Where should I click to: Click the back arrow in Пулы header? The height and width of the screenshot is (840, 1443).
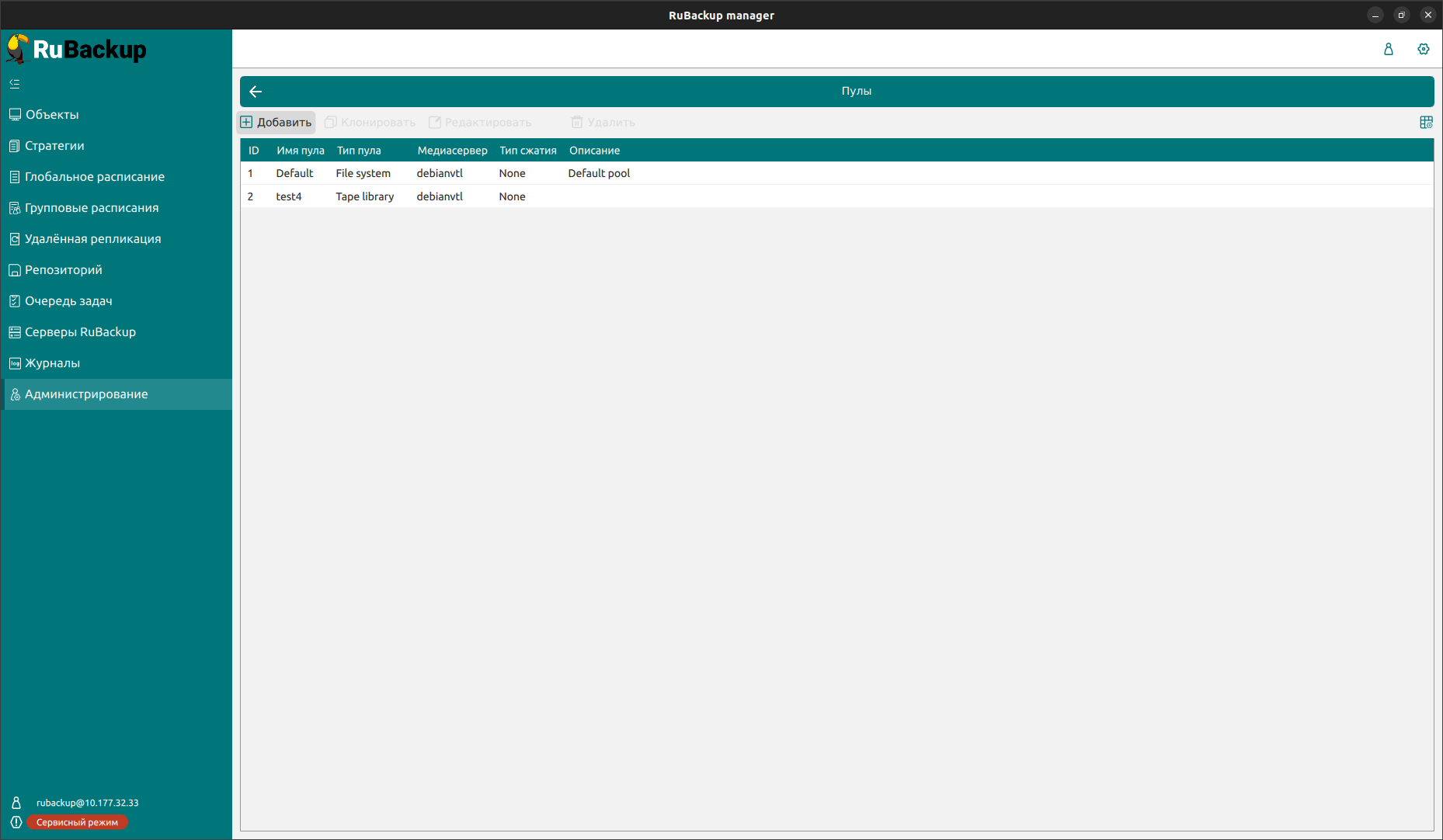coord(256,92)
